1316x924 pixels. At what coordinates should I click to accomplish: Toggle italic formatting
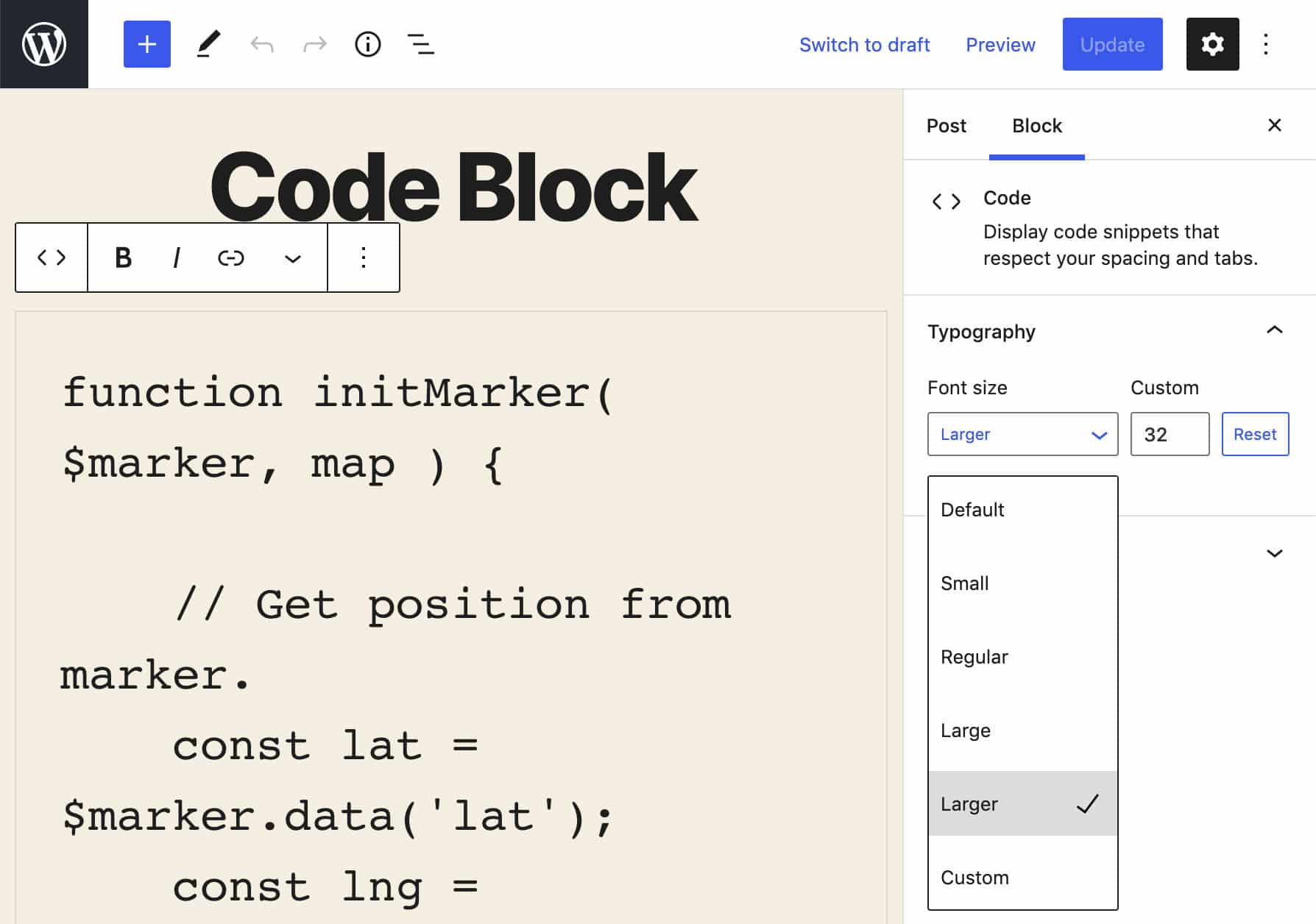click(176, 257)
